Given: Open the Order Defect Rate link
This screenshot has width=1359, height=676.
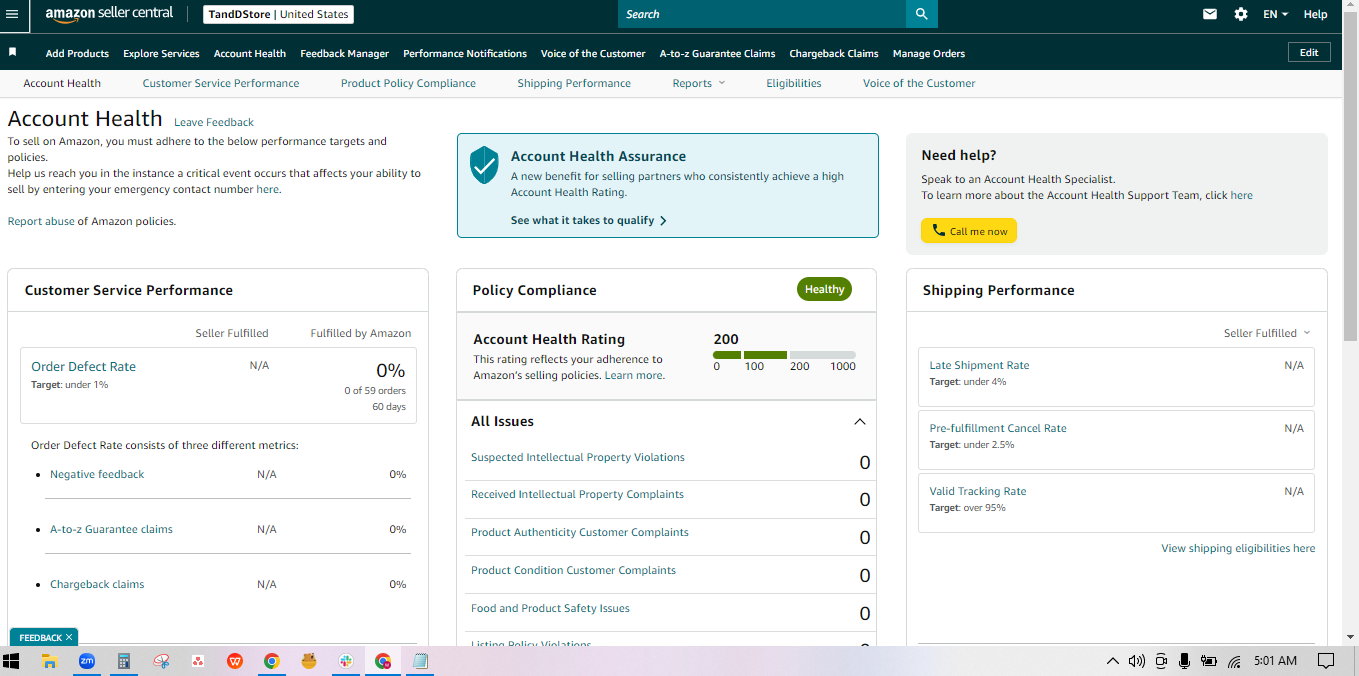Looking at the screenshot, I should [x=83, y=366].
